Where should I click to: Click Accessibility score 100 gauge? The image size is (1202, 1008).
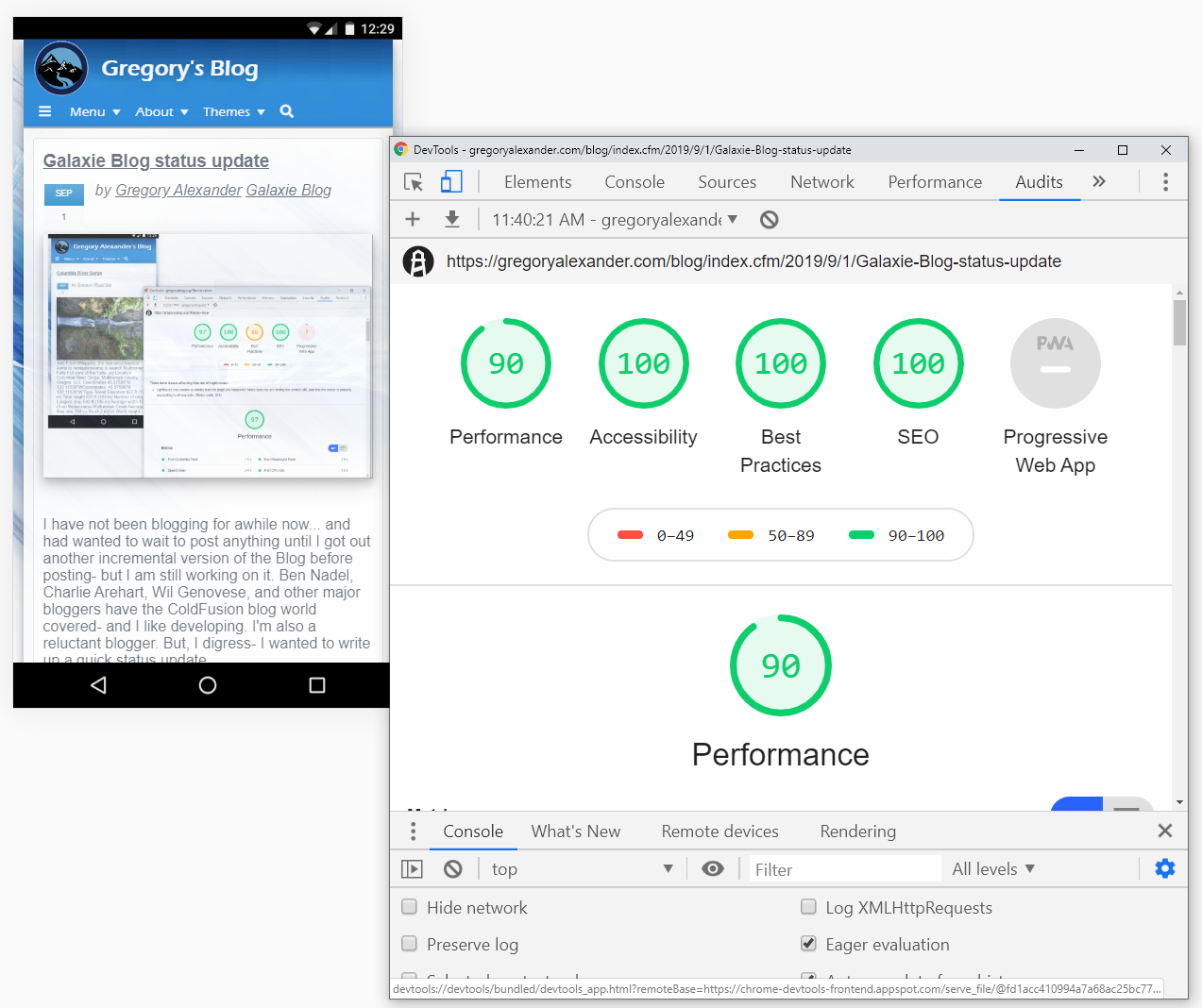644,363
